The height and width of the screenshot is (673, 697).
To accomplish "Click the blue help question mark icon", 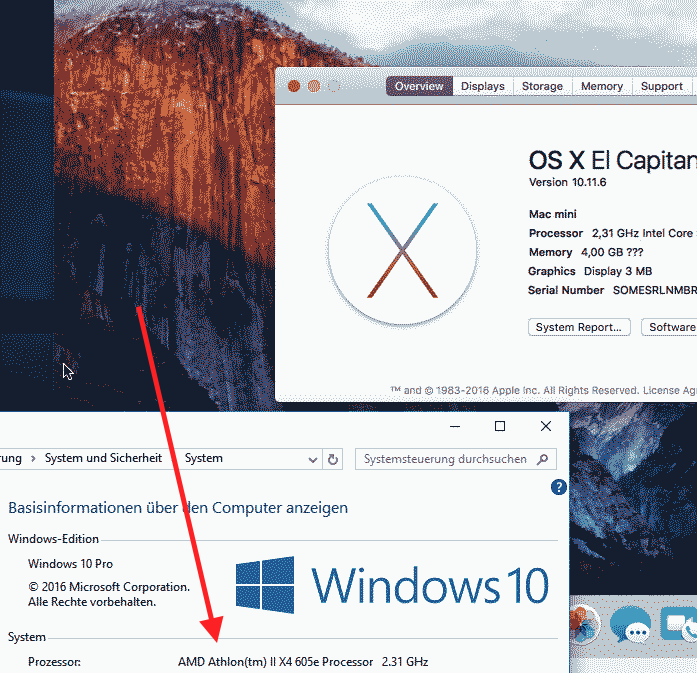I will [558, 487].
